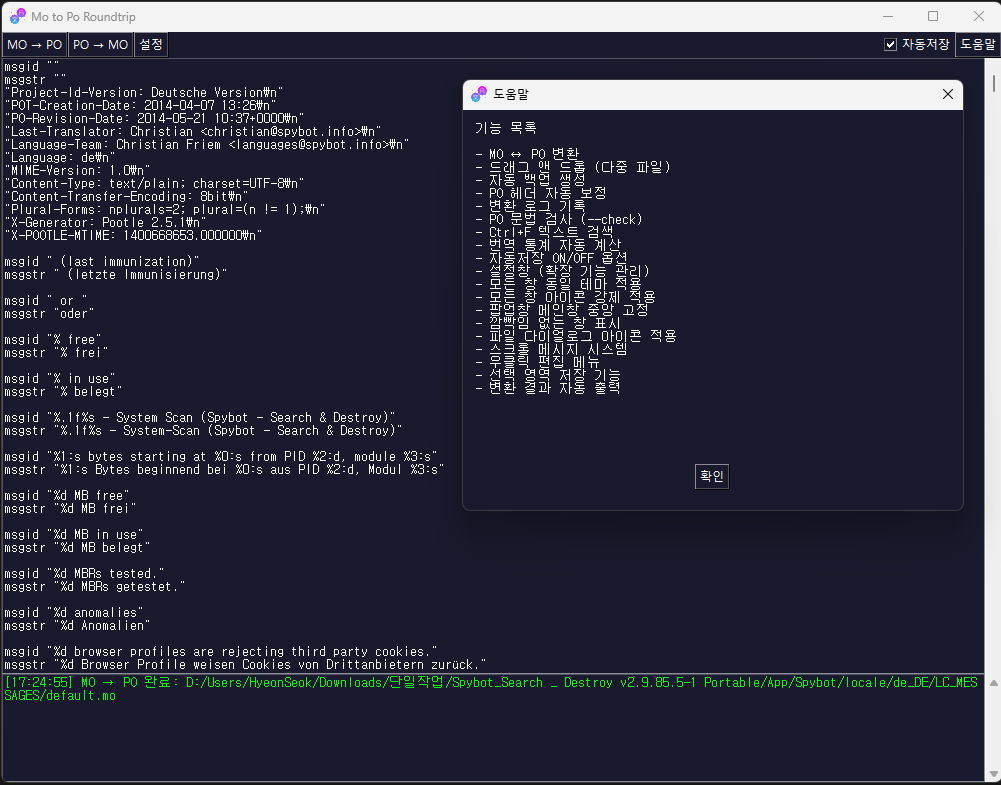Viewport: 1001px width, 785px height.
Task: Click the Project-Id-Version header line
Action: [144, 93]
